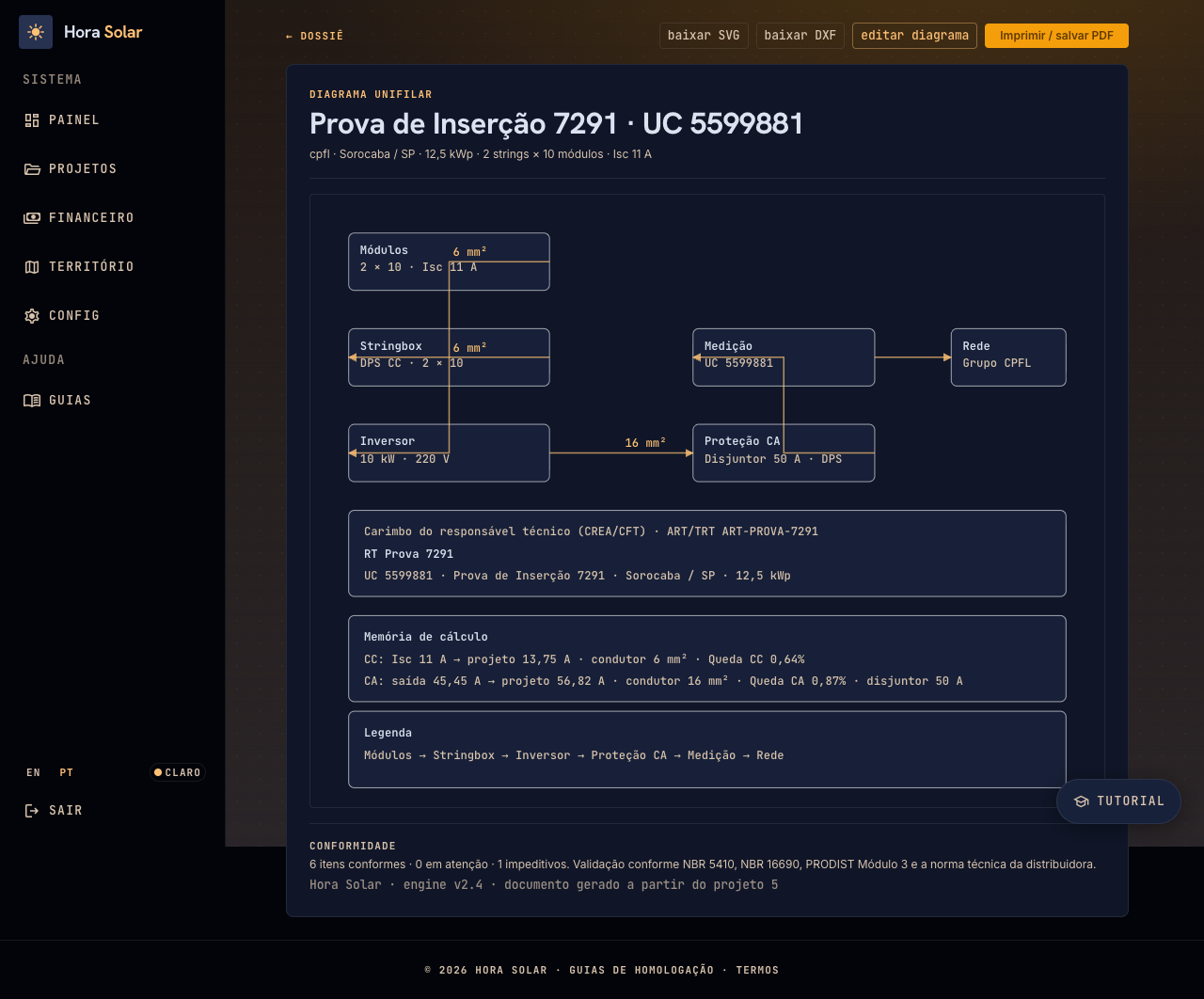
Task: Click the Legenda heading
Action: coord(388,733)
